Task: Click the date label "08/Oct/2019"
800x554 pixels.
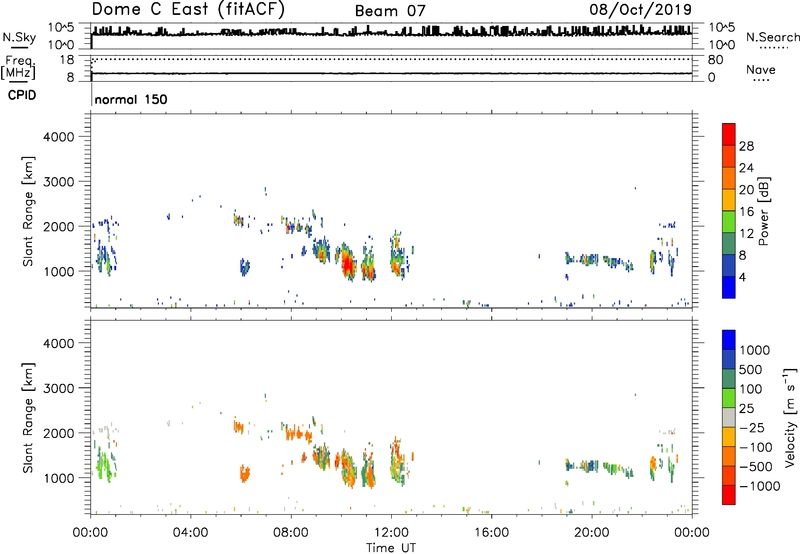Action: pyautogui.click(x=640, y=9)
